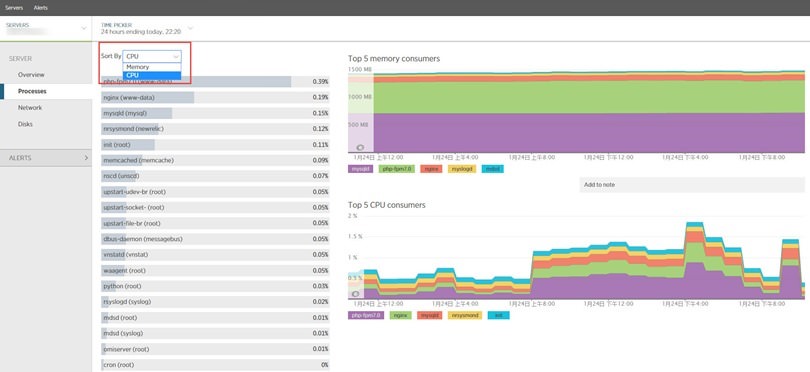This screenshot has width=810, height=372.
Task: Select the upstart-socket- (root) process row
Action: point(215,208)
